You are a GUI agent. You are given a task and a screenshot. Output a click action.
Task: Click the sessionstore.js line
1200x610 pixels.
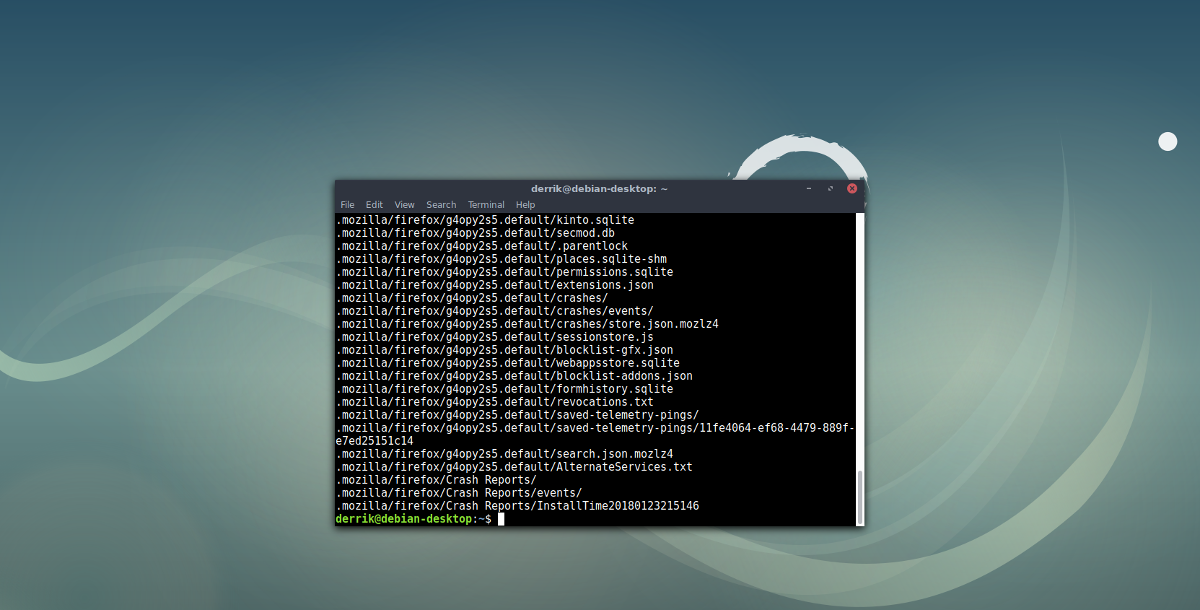point(495,337)
